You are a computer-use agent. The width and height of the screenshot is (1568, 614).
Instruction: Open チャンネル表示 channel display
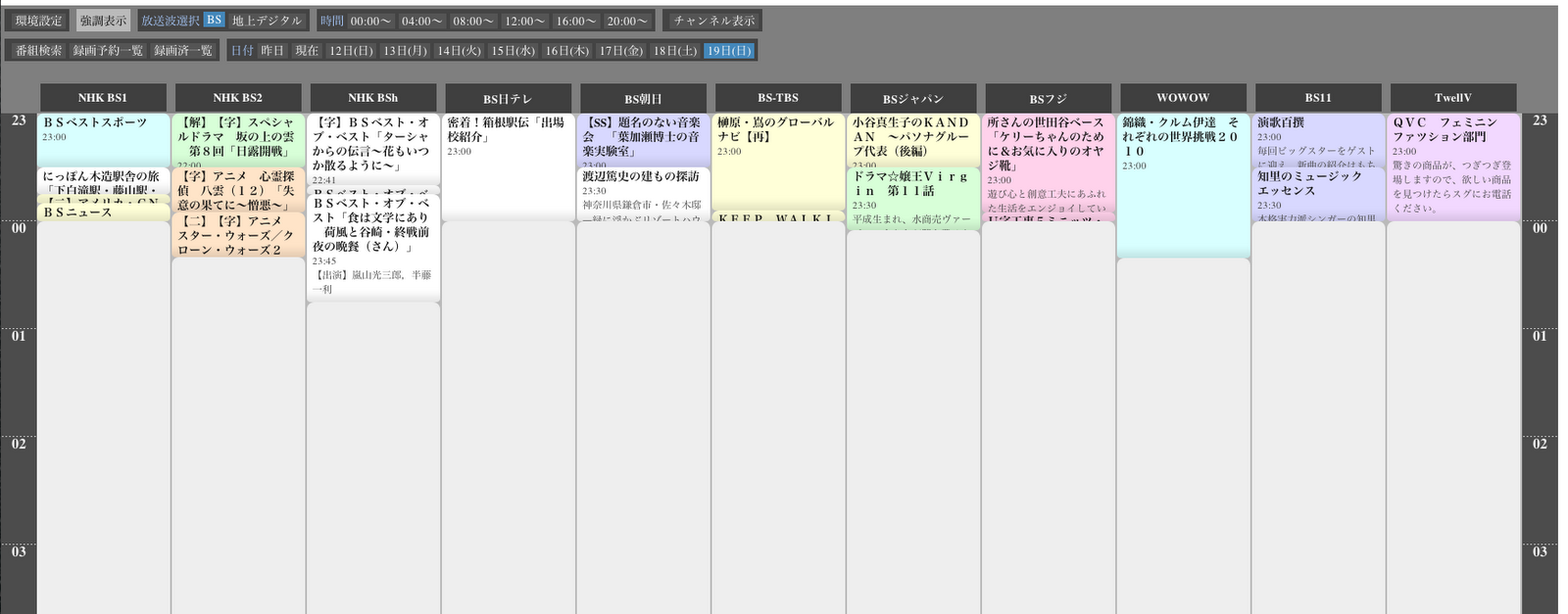(713, 21)
